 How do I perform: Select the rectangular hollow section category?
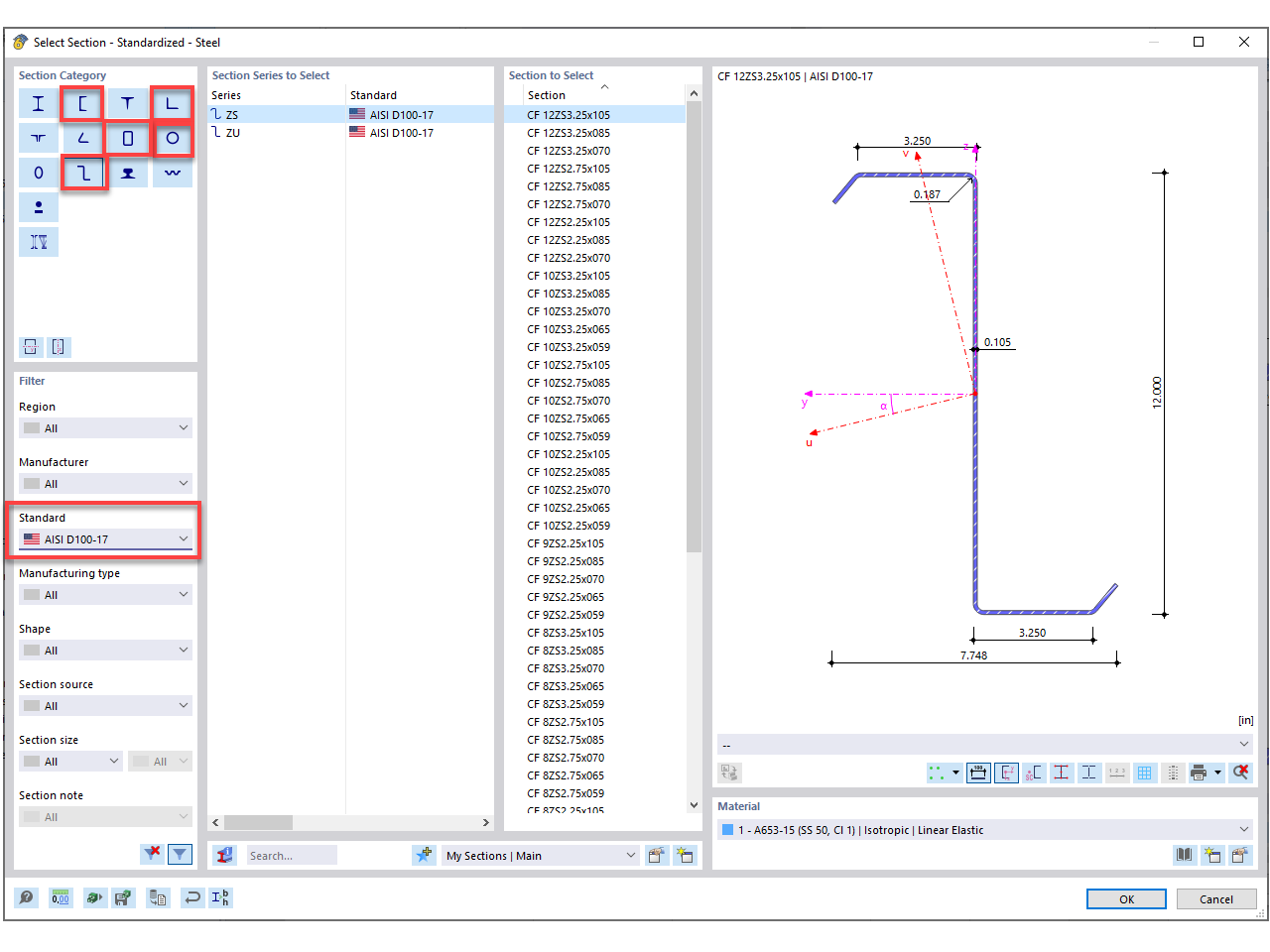click(x=127, y=138)
